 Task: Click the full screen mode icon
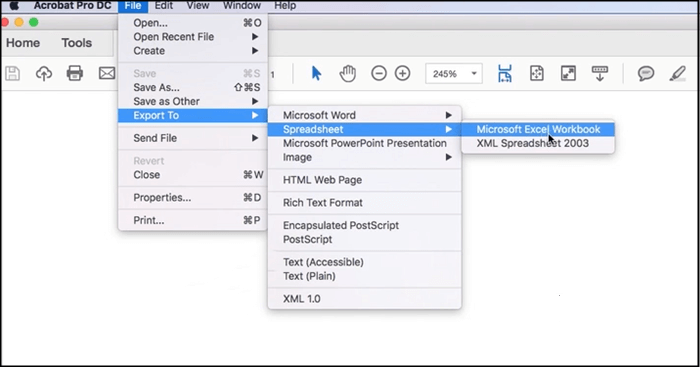(568, 73)
